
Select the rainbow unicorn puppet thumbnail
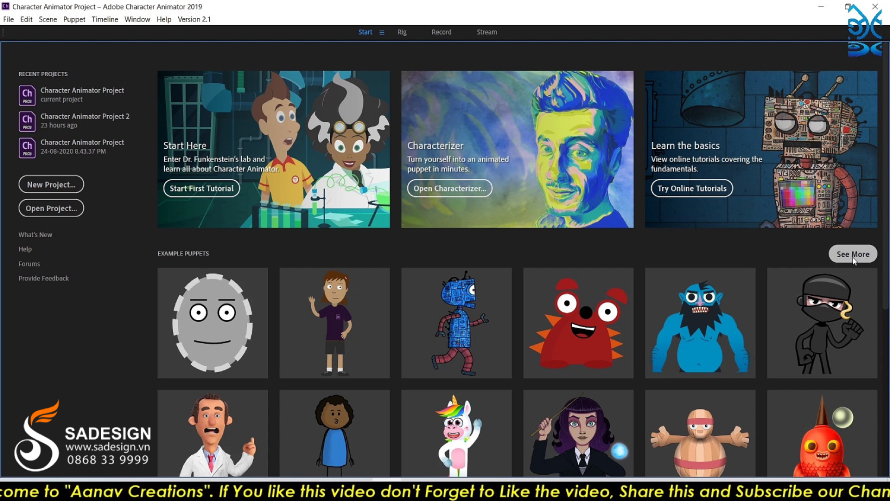[456, 433]
